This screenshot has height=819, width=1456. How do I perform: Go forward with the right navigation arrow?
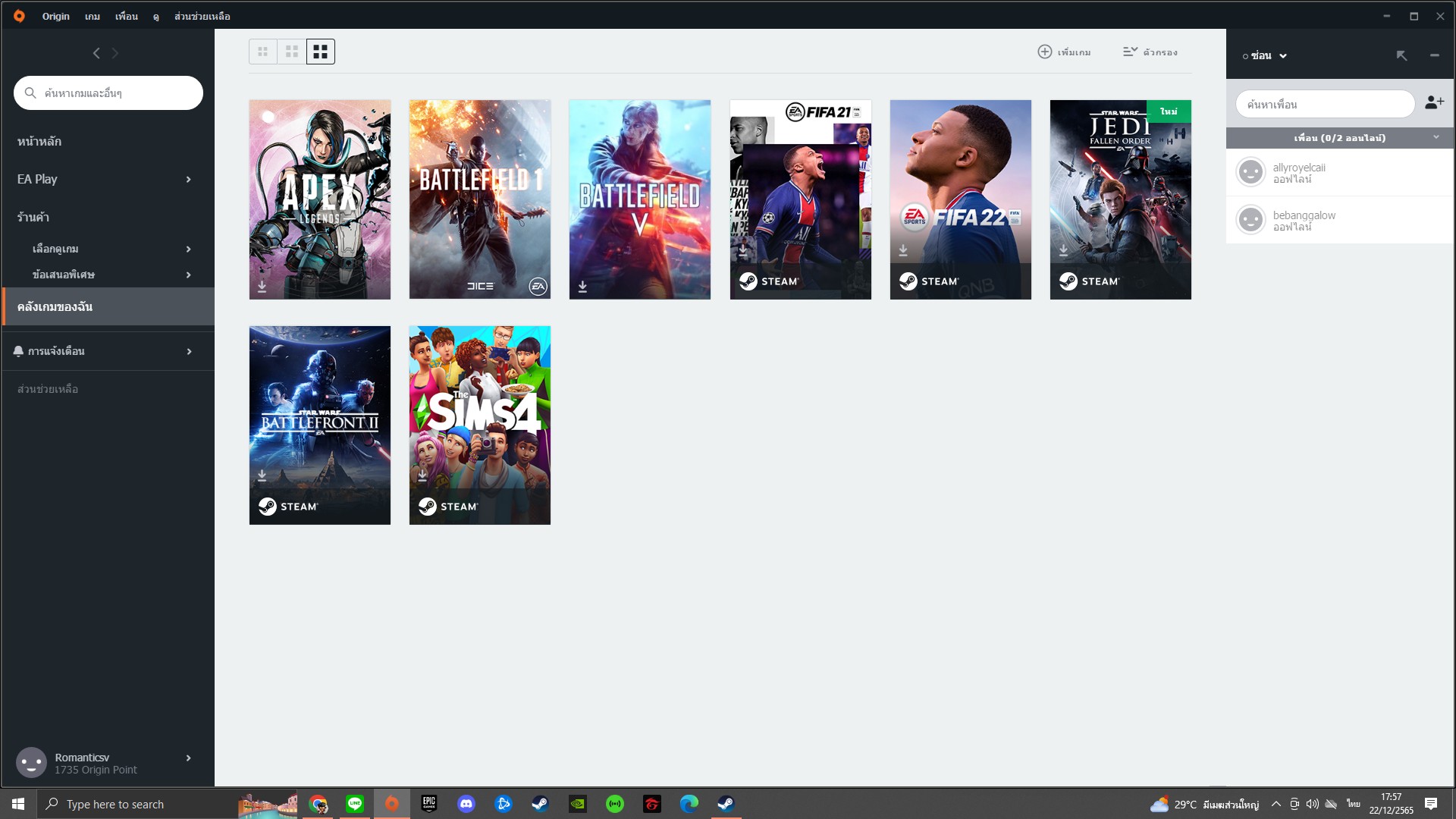click(x=115, y=53)
